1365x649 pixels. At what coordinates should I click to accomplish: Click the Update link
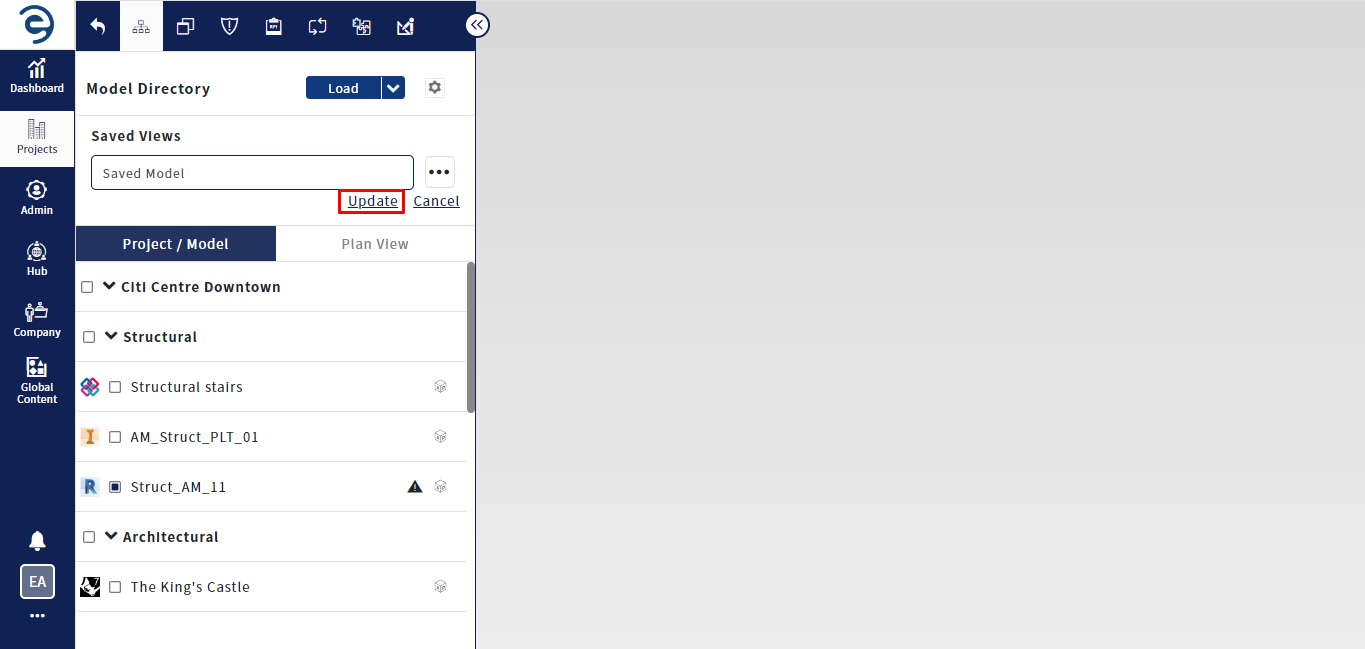coord(373,201)
